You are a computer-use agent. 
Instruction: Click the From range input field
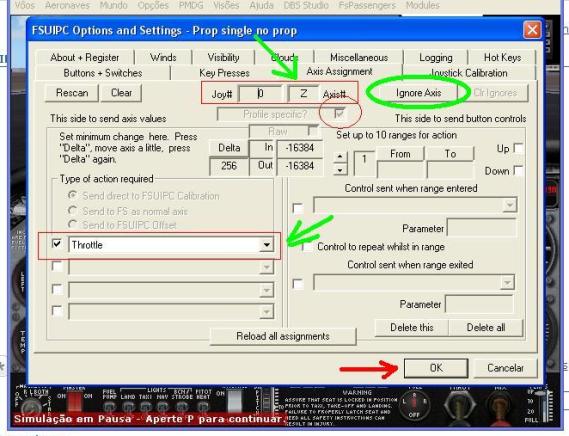pyautogui.click(x=400, y=170)
